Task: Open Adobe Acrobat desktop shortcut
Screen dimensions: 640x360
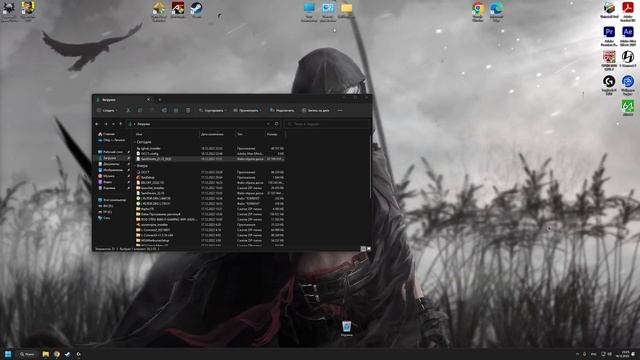Action: pyautogui.click(x=628, y=11)
